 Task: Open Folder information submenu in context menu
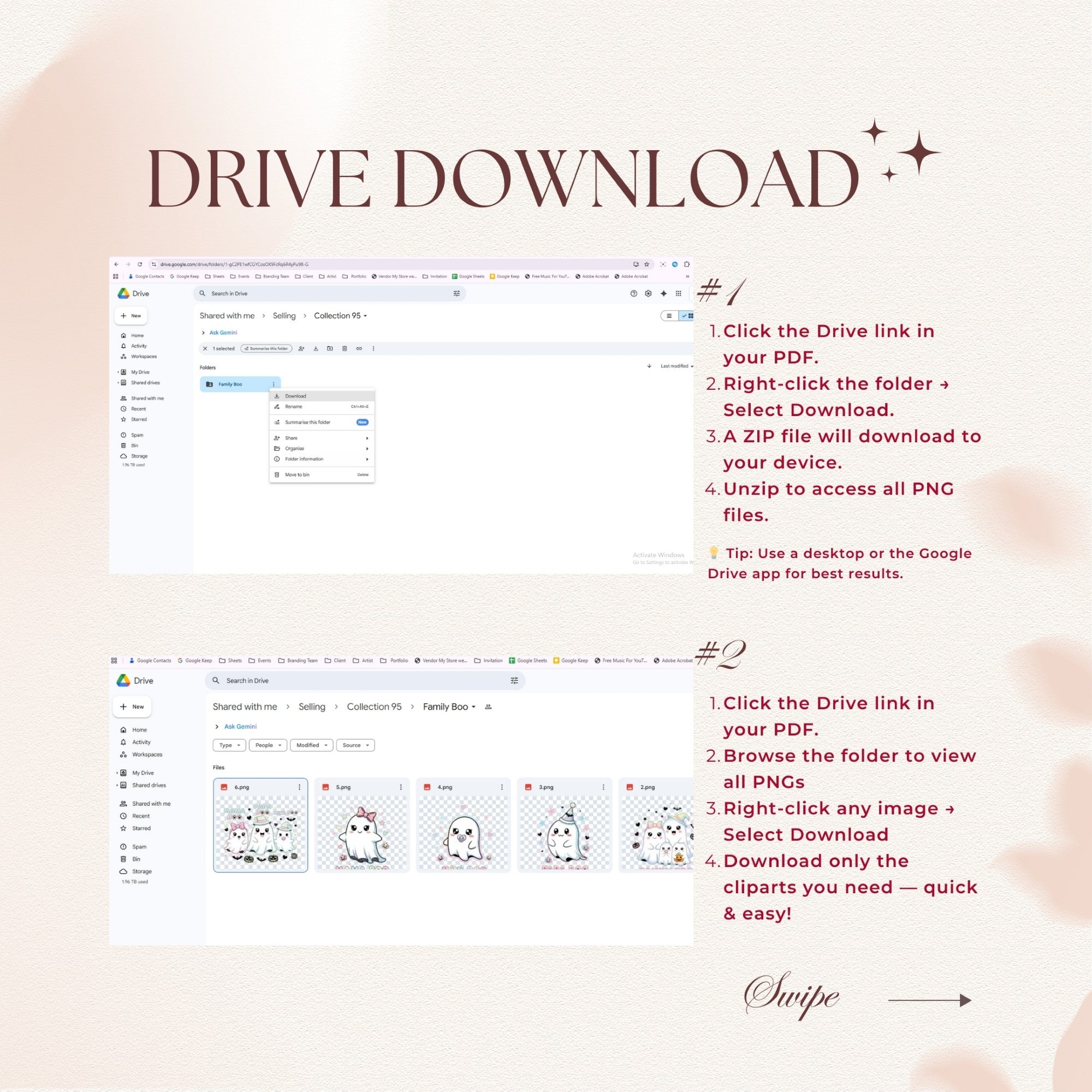(x=322, y=459)
